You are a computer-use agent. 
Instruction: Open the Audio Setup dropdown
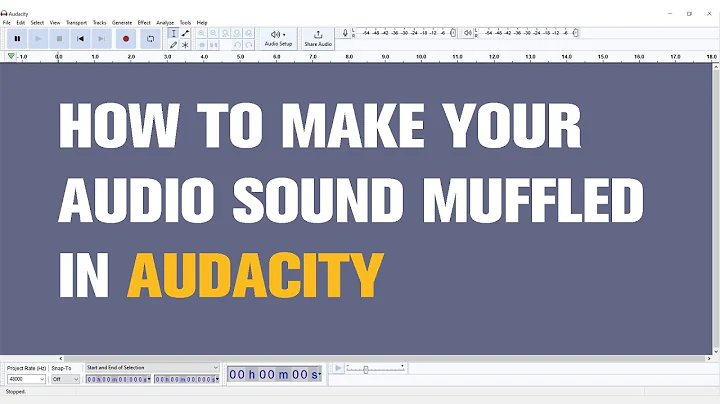point(278,39)
